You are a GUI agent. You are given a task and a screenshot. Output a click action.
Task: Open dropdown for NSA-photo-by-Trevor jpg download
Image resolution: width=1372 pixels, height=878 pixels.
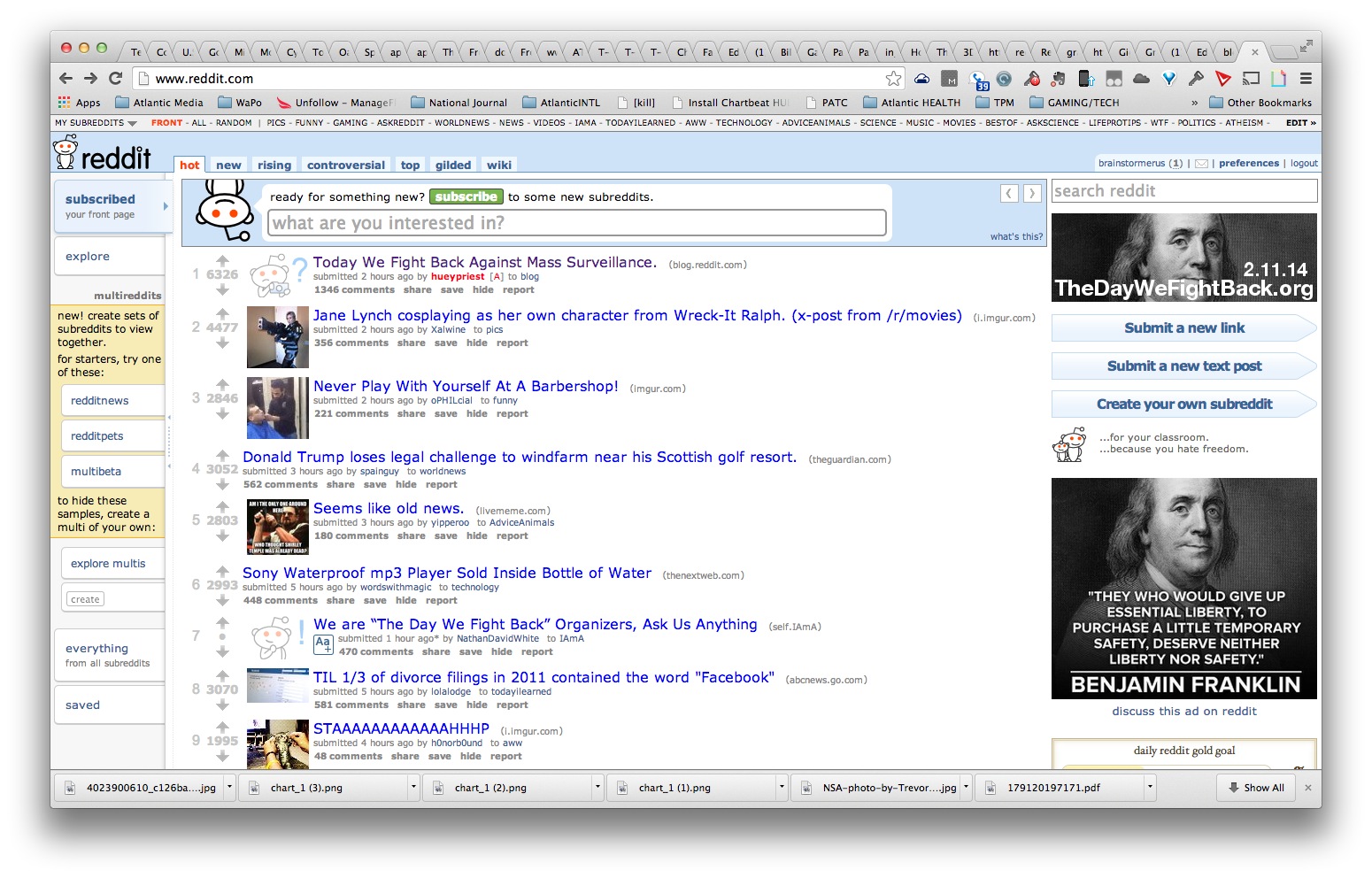(x=966, y=787)
